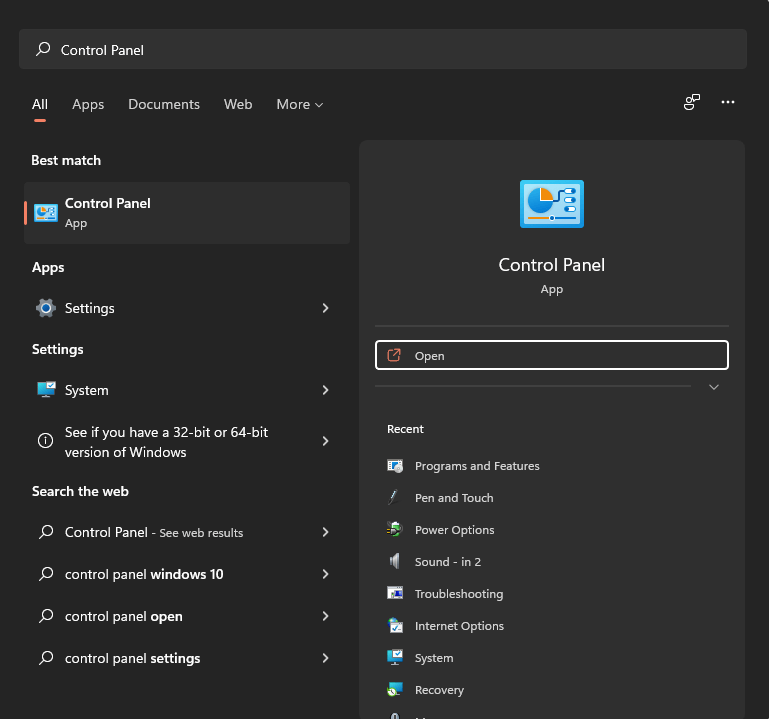Switch to the Apps tab

[x=88, y=104]
